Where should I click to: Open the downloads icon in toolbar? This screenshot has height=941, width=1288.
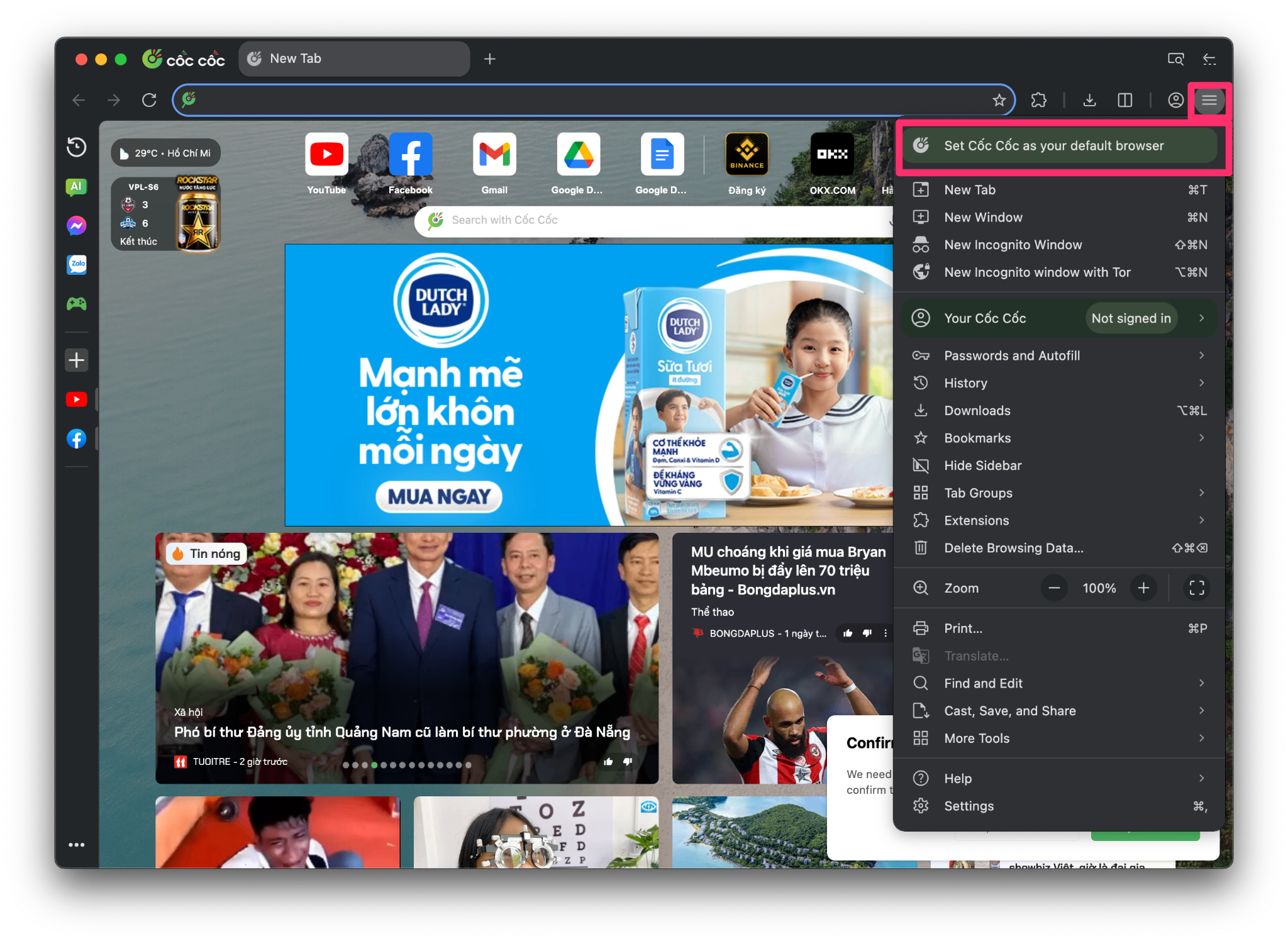click(1089, 100)
